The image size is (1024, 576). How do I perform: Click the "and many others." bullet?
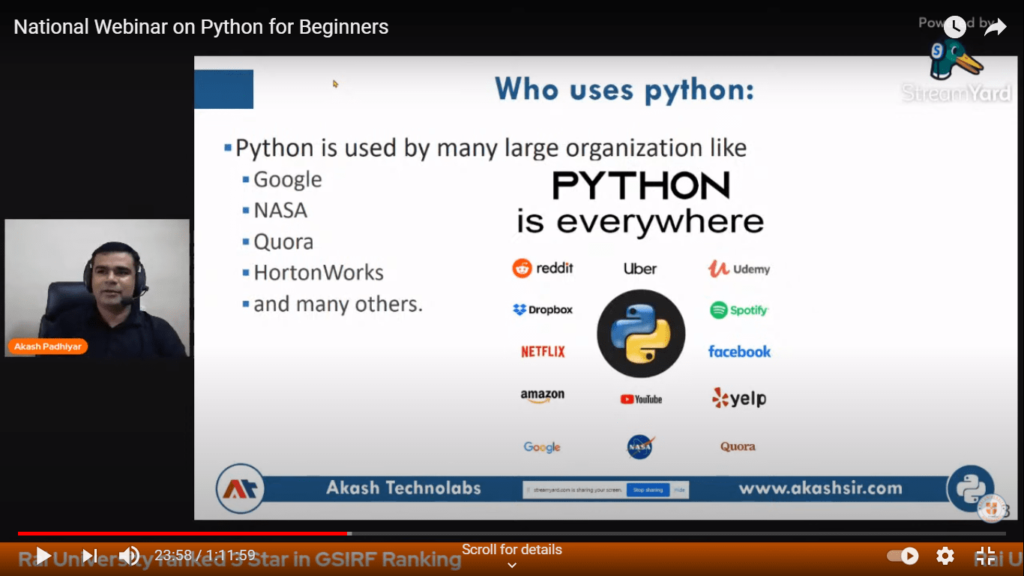click(338, 304)
